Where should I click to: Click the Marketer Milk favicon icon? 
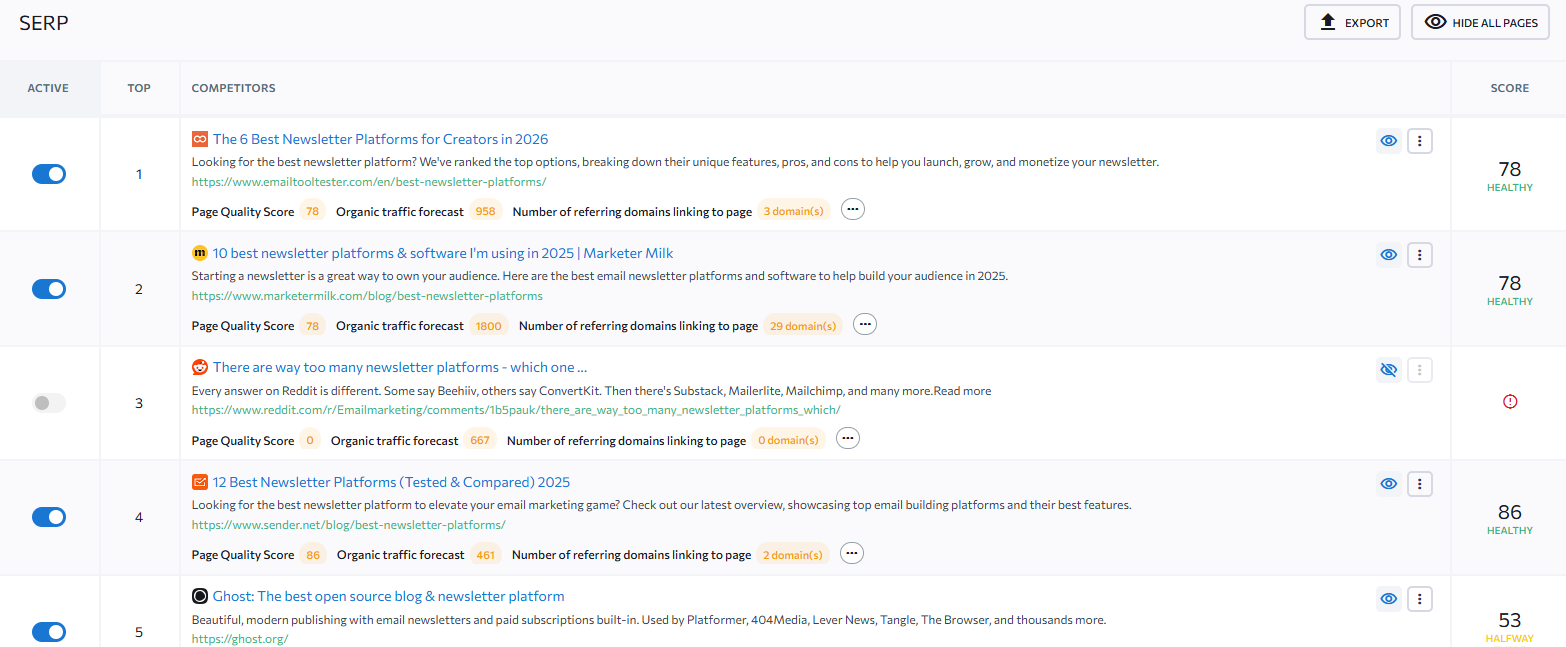(200, 253)
